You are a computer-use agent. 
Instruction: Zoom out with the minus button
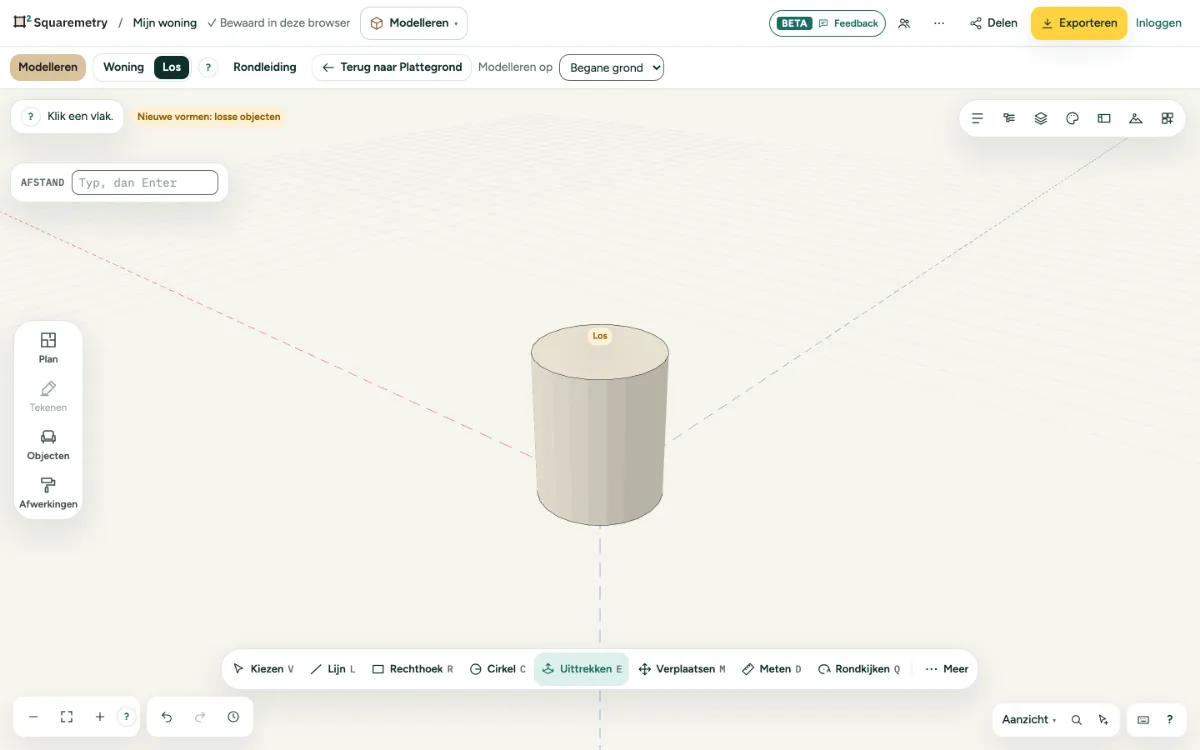click(x=33, y=717)
